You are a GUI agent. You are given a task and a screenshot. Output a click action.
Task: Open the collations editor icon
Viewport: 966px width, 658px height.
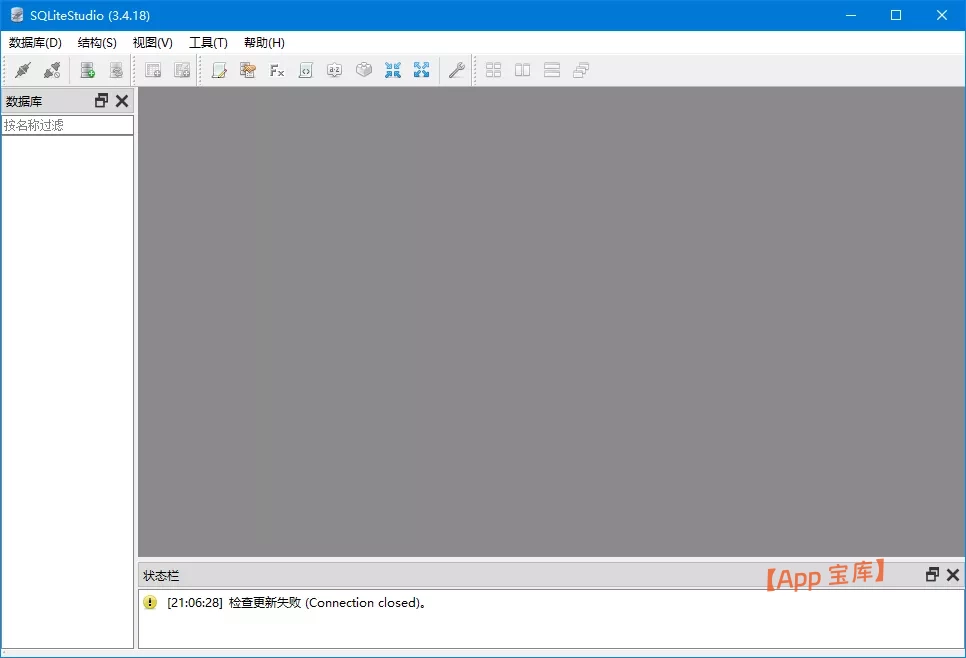point(335,70)
